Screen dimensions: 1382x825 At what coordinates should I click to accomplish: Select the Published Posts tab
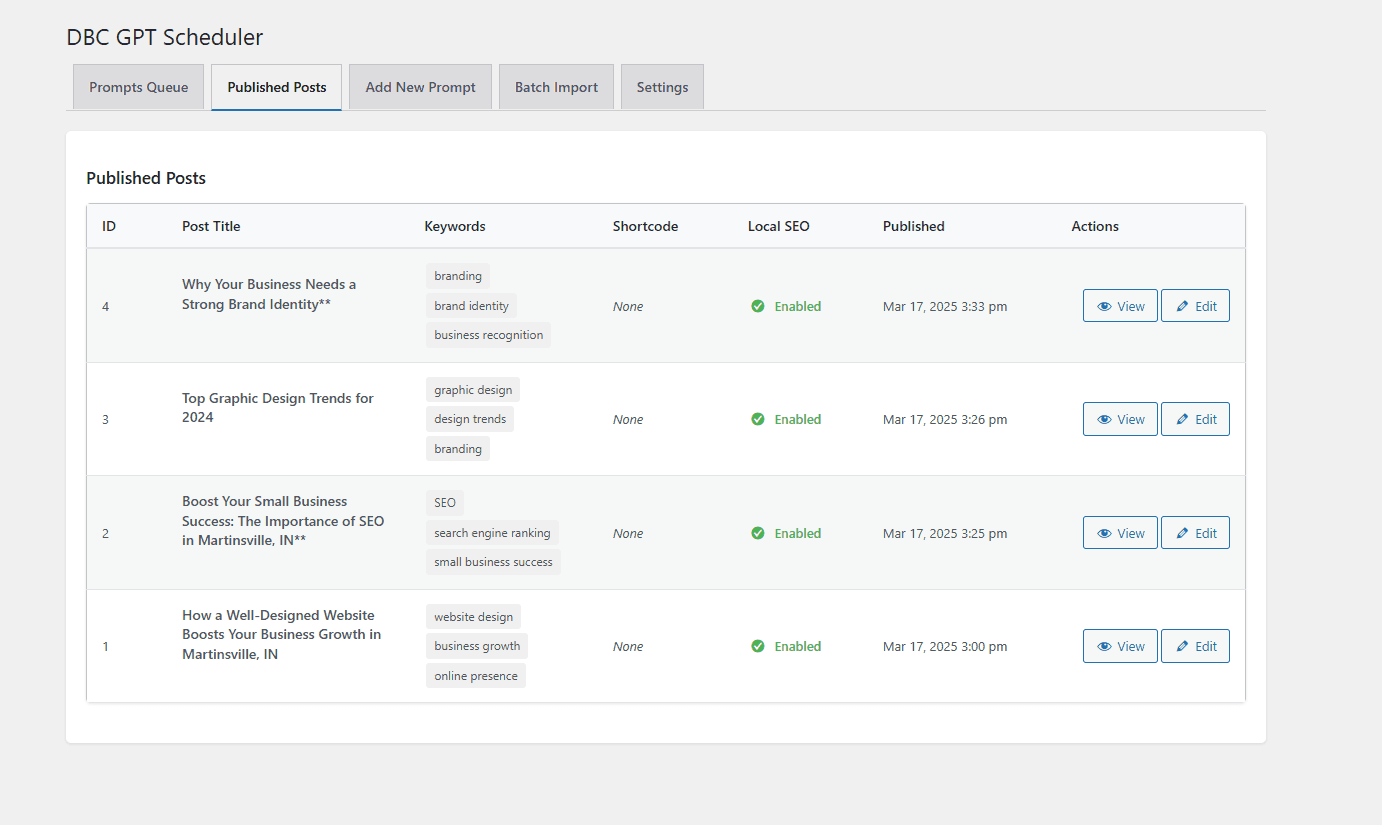pyautogui.click(x=276, y=87)
